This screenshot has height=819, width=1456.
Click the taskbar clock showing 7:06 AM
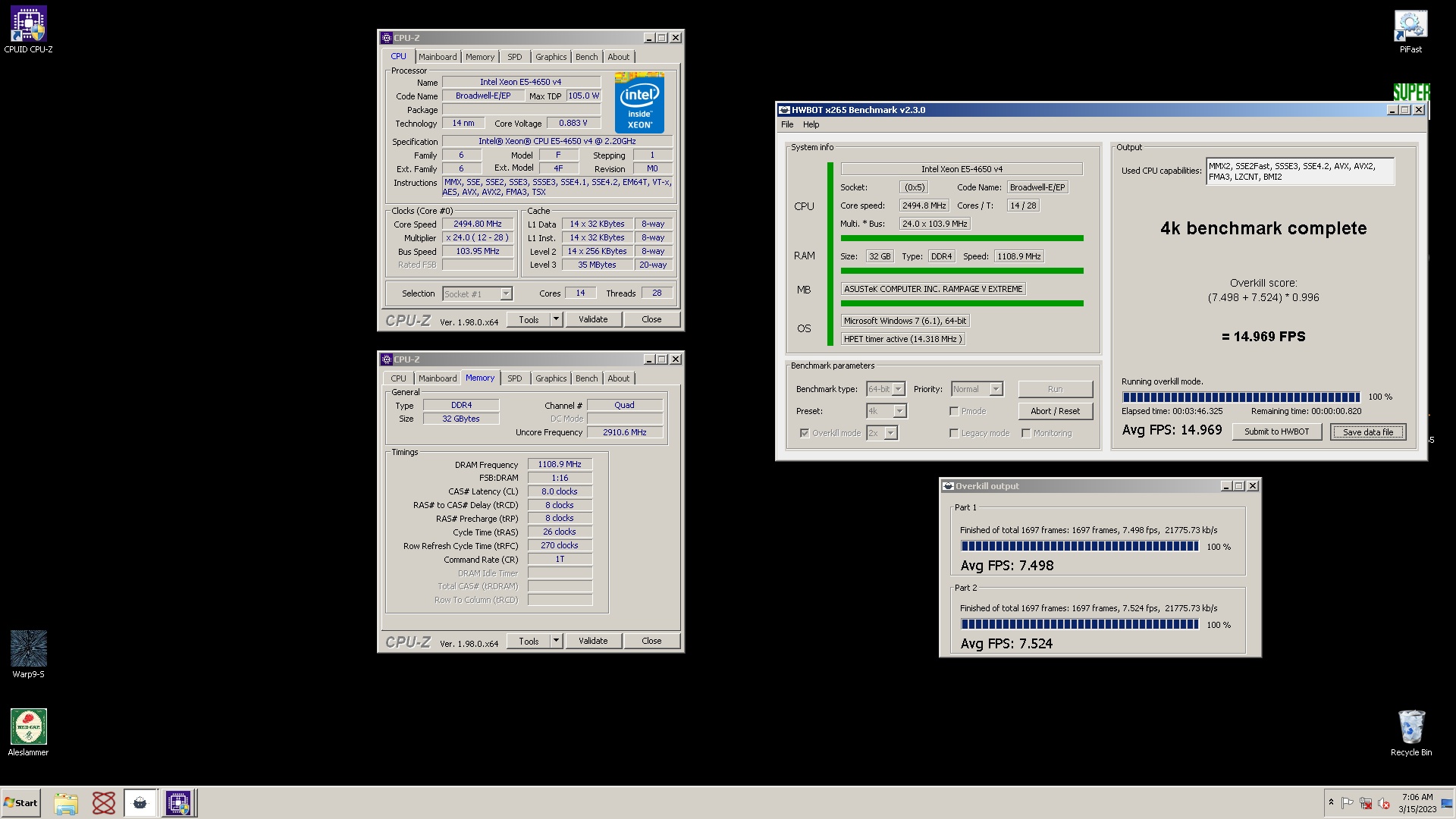click(x=1417, y=803)
